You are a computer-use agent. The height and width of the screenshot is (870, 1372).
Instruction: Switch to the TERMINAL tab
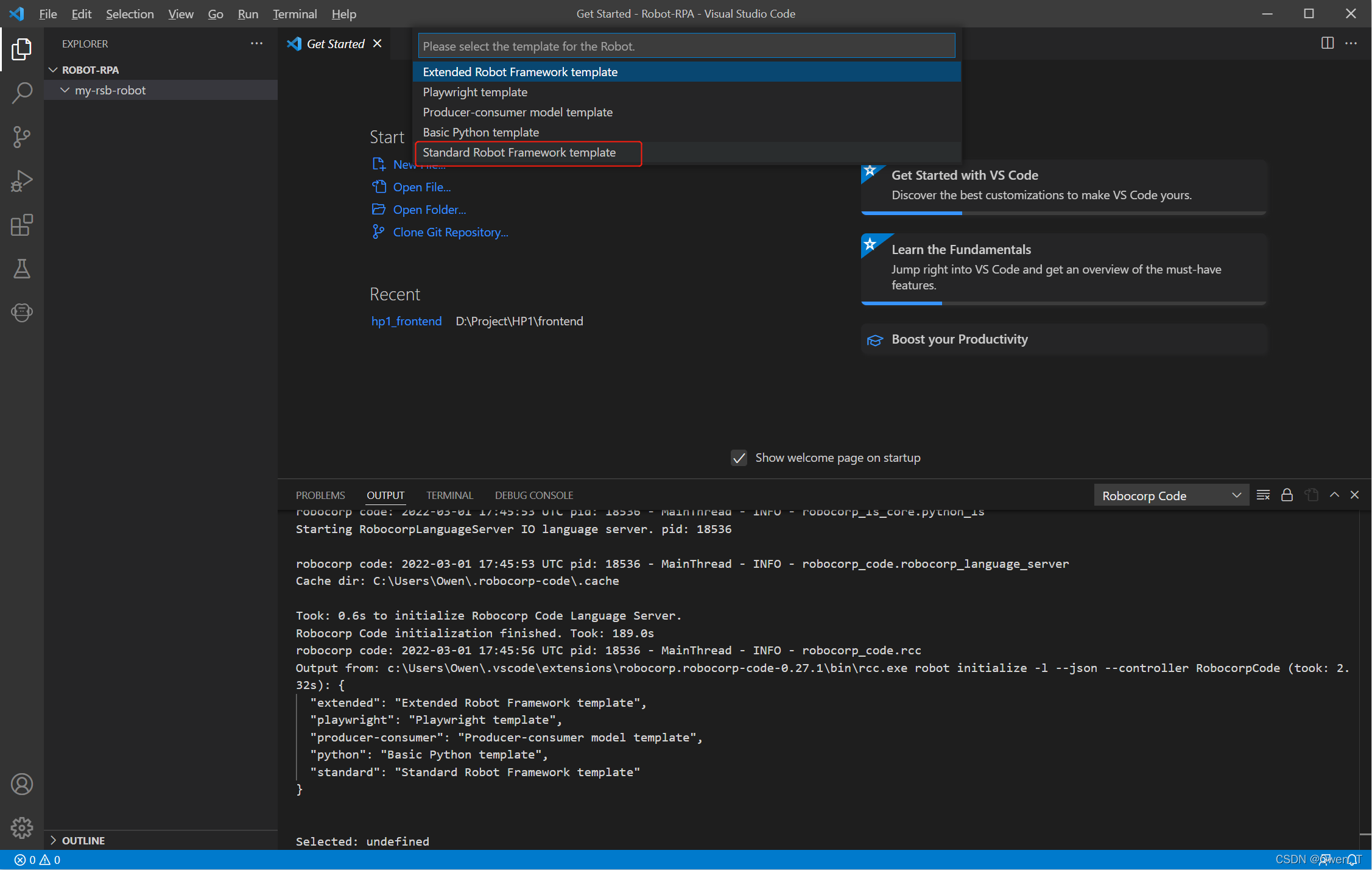click(x=449, y=495)
